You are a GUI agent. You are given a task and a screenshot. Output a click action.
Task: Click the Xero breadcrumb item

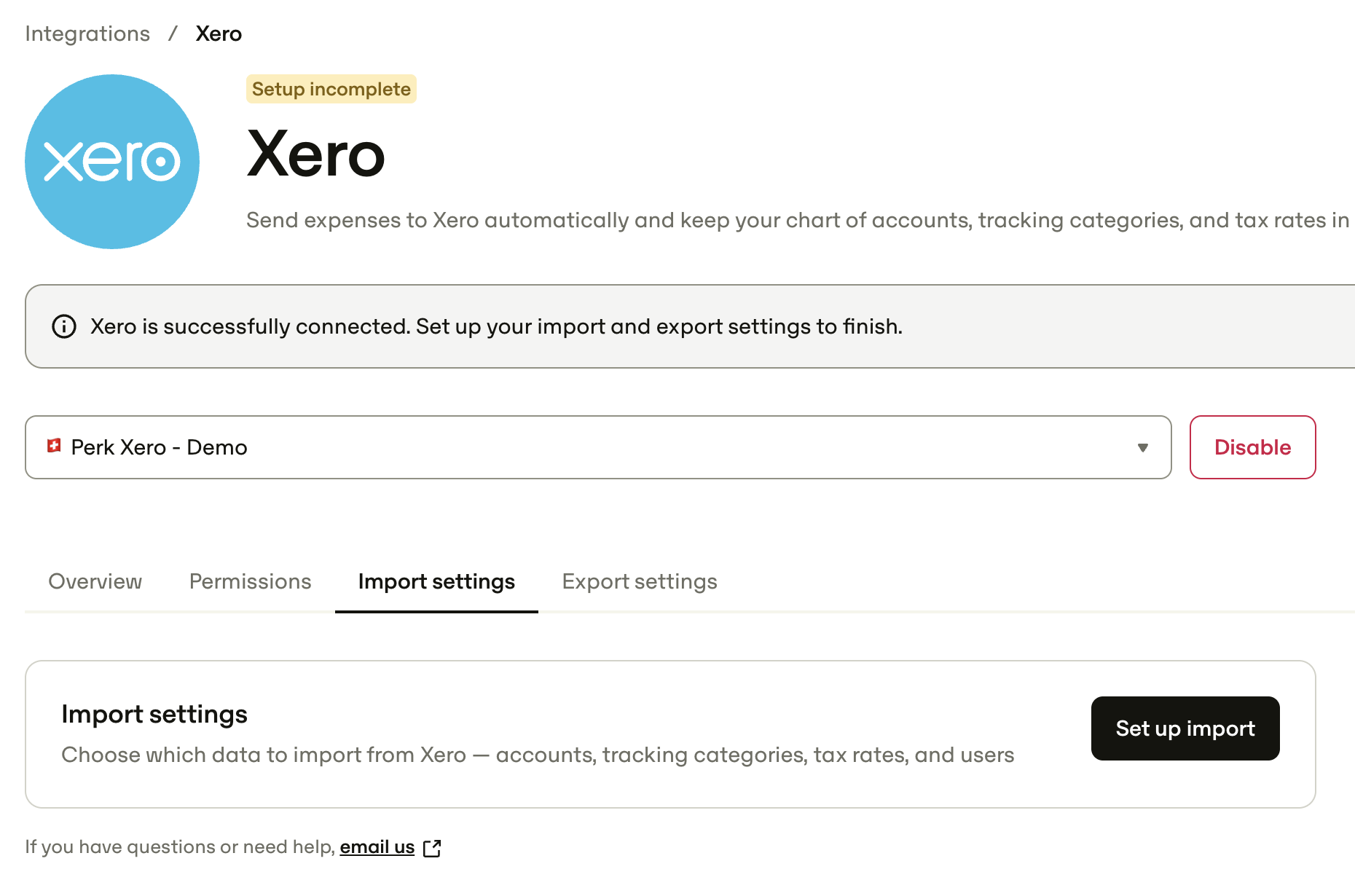pyautogui.click(x=219, y=34)
